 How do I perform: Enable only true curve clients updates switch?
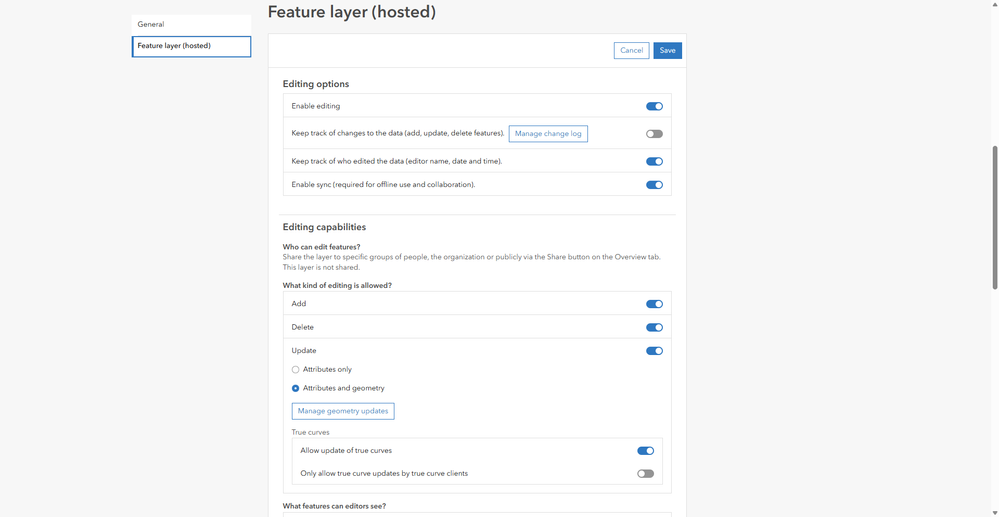coord(645,474)
